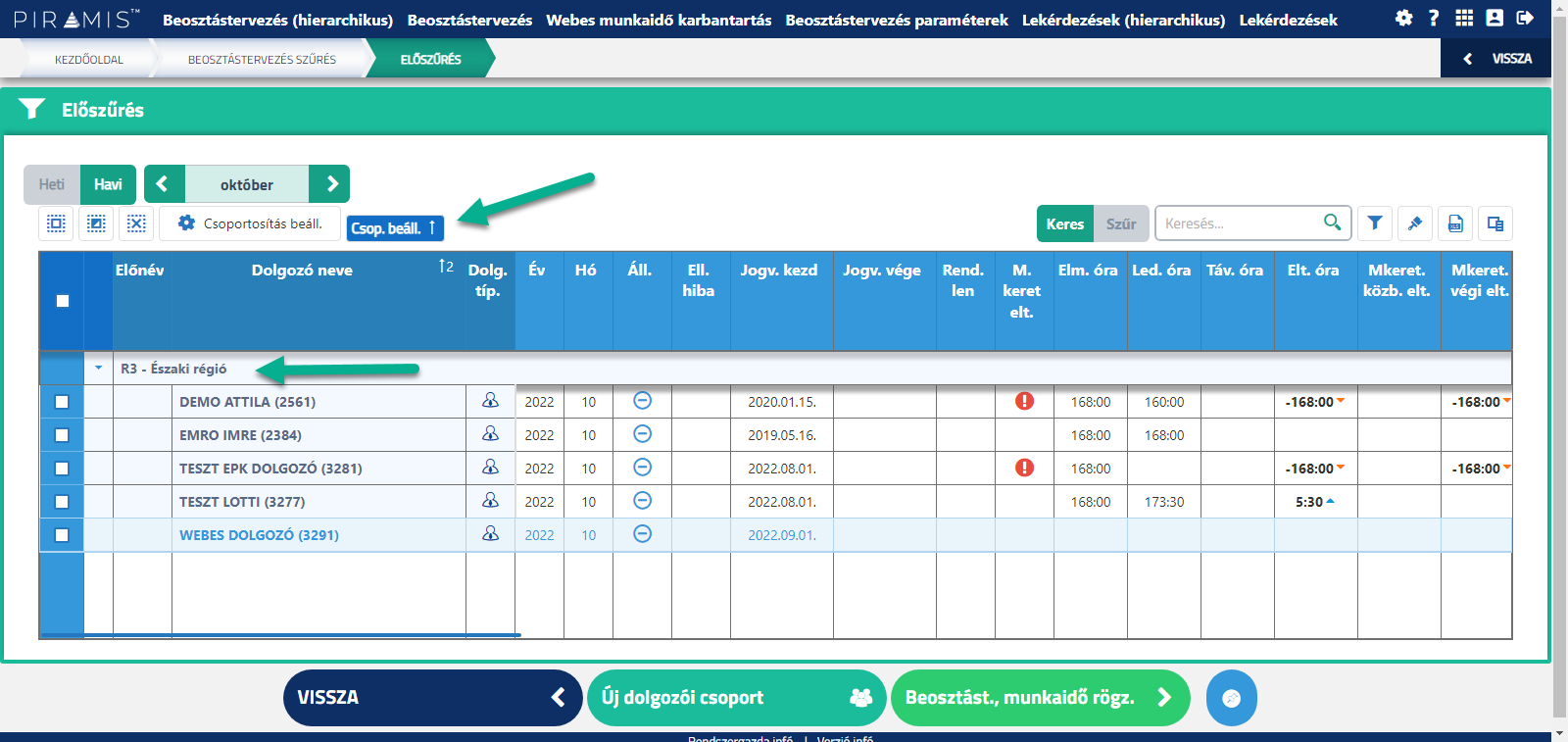This screenshot has width=1568, height=742.
Task: Open the Beosztástervezés menu
Action: [x=469, y=20]
